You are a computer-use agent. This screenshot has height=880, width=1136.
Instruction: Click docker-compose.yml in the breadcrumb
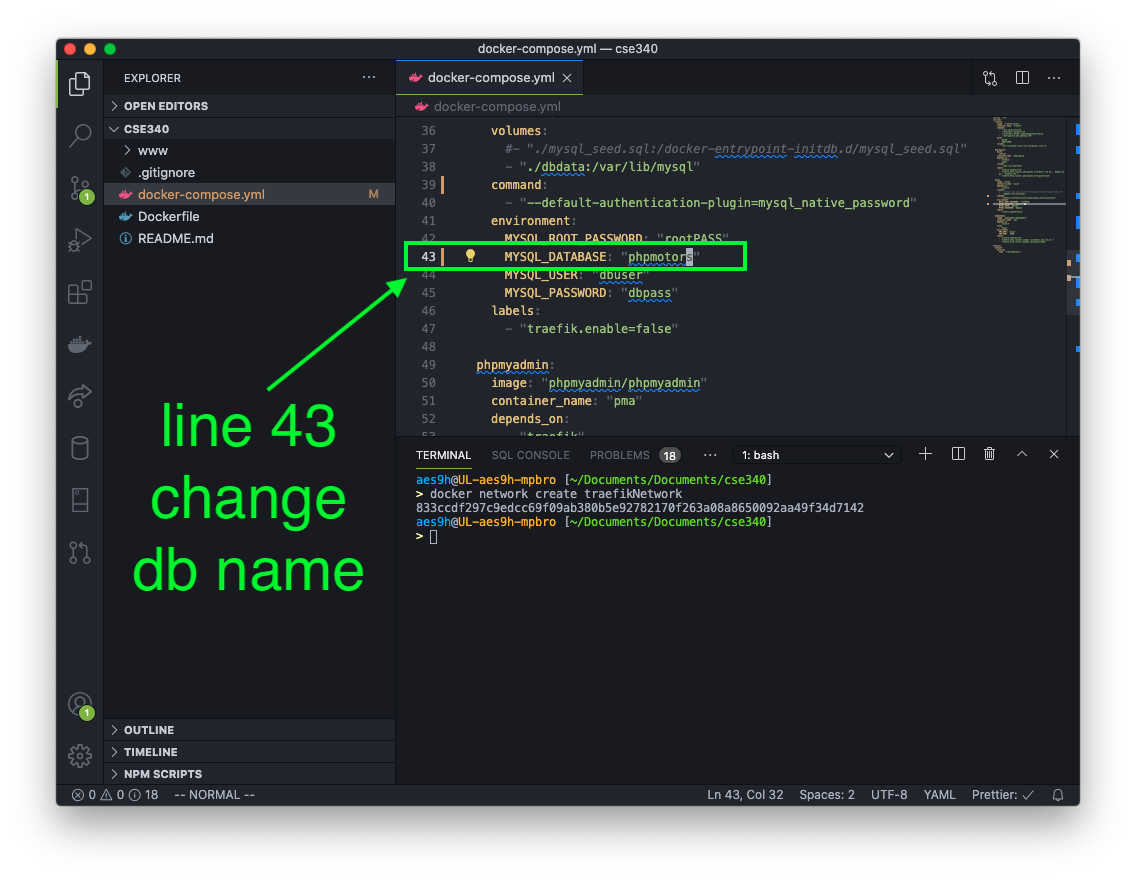click(497, 106)
